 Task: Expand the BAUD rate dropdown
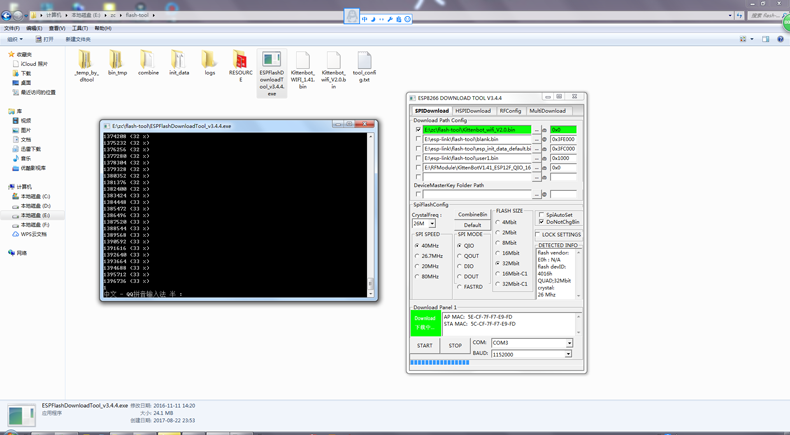point(569,354)
